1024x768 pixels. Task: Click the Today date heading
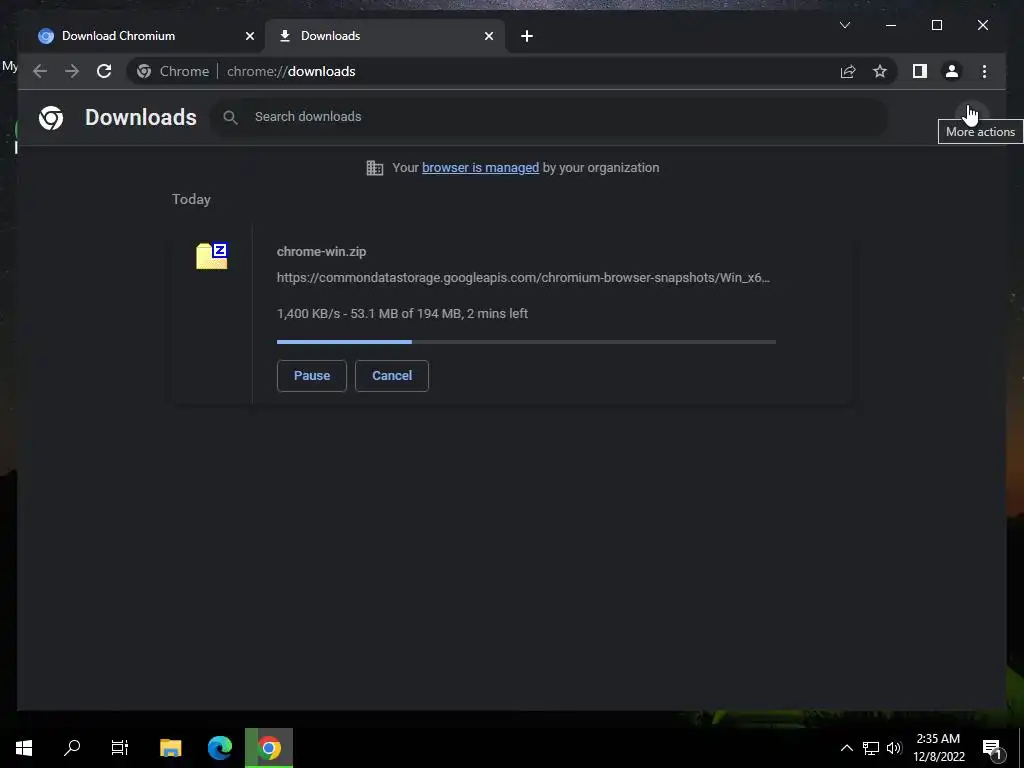pos(191,199)
